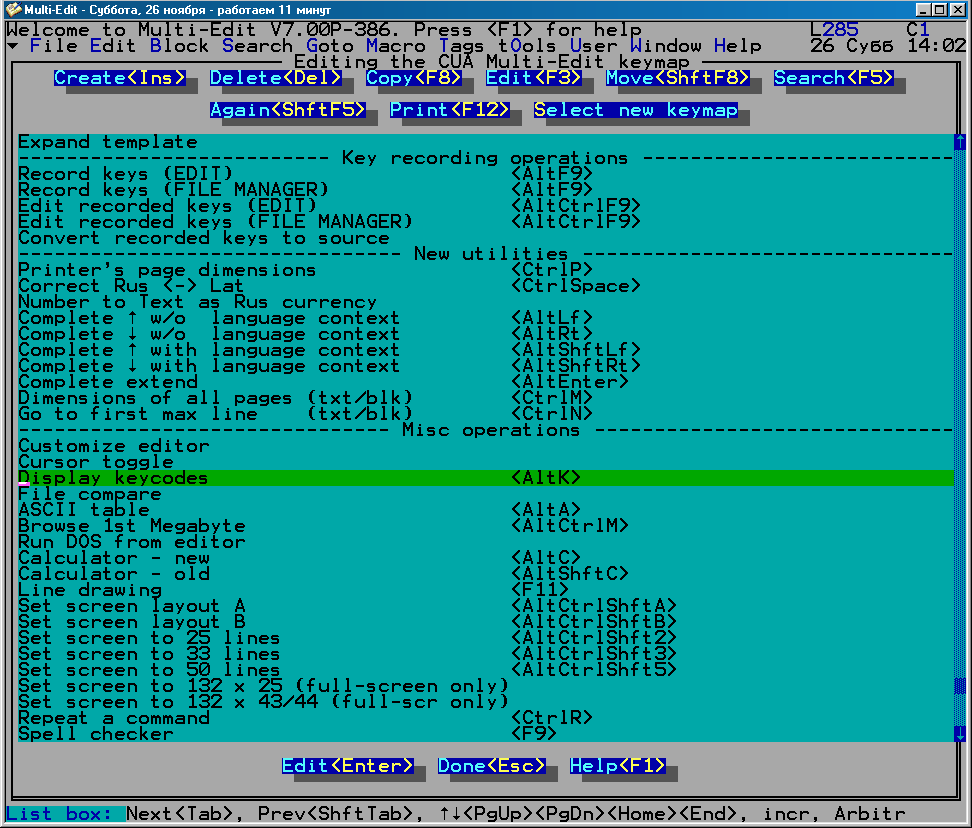Open the Help menu
The image size is (972, 828).
[738, 46]
